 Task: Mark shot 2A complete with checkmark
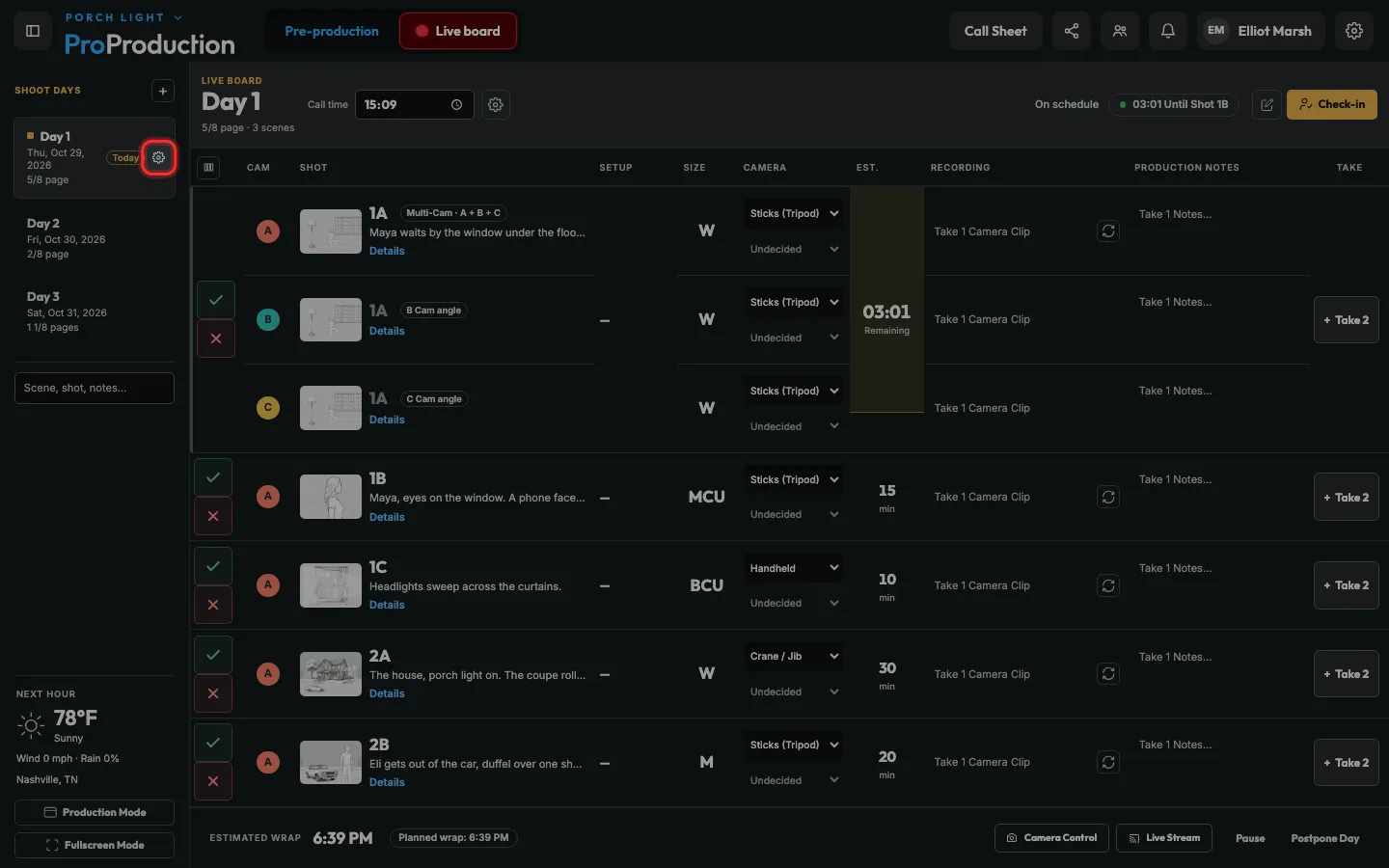[x=213, y=655]
